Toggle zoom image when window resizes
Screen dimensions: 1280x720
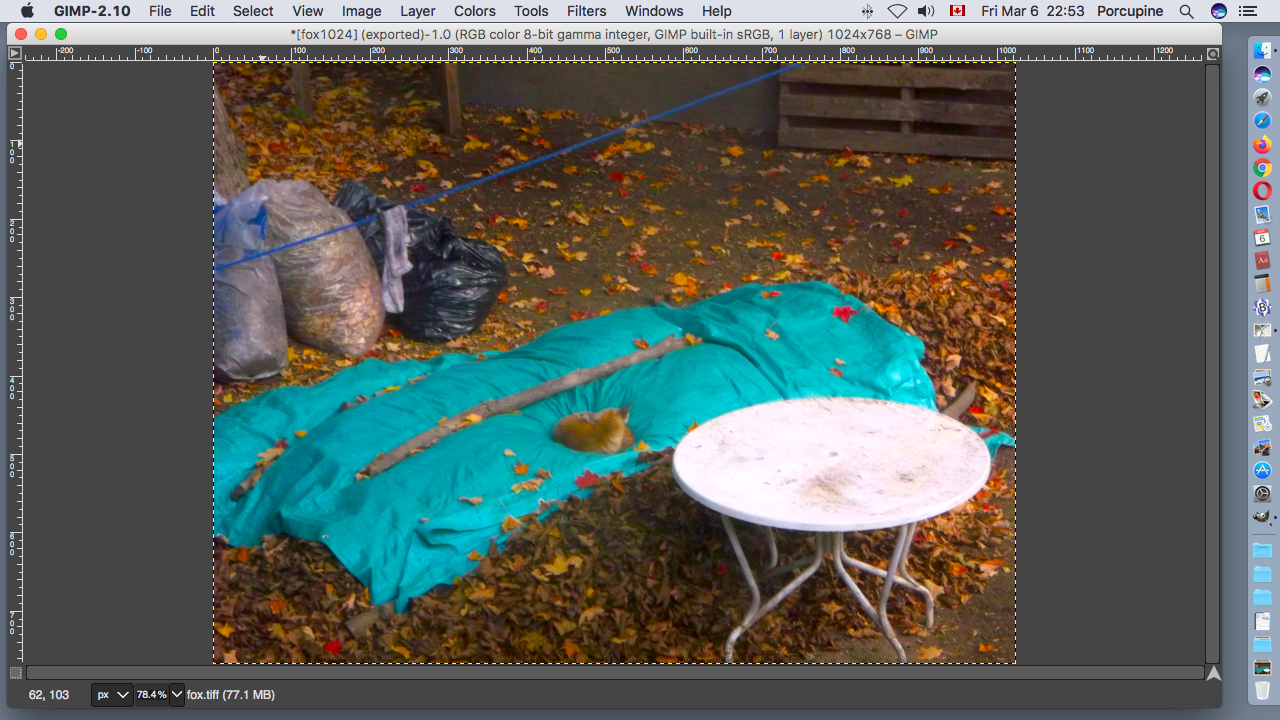pos(1213,53)
